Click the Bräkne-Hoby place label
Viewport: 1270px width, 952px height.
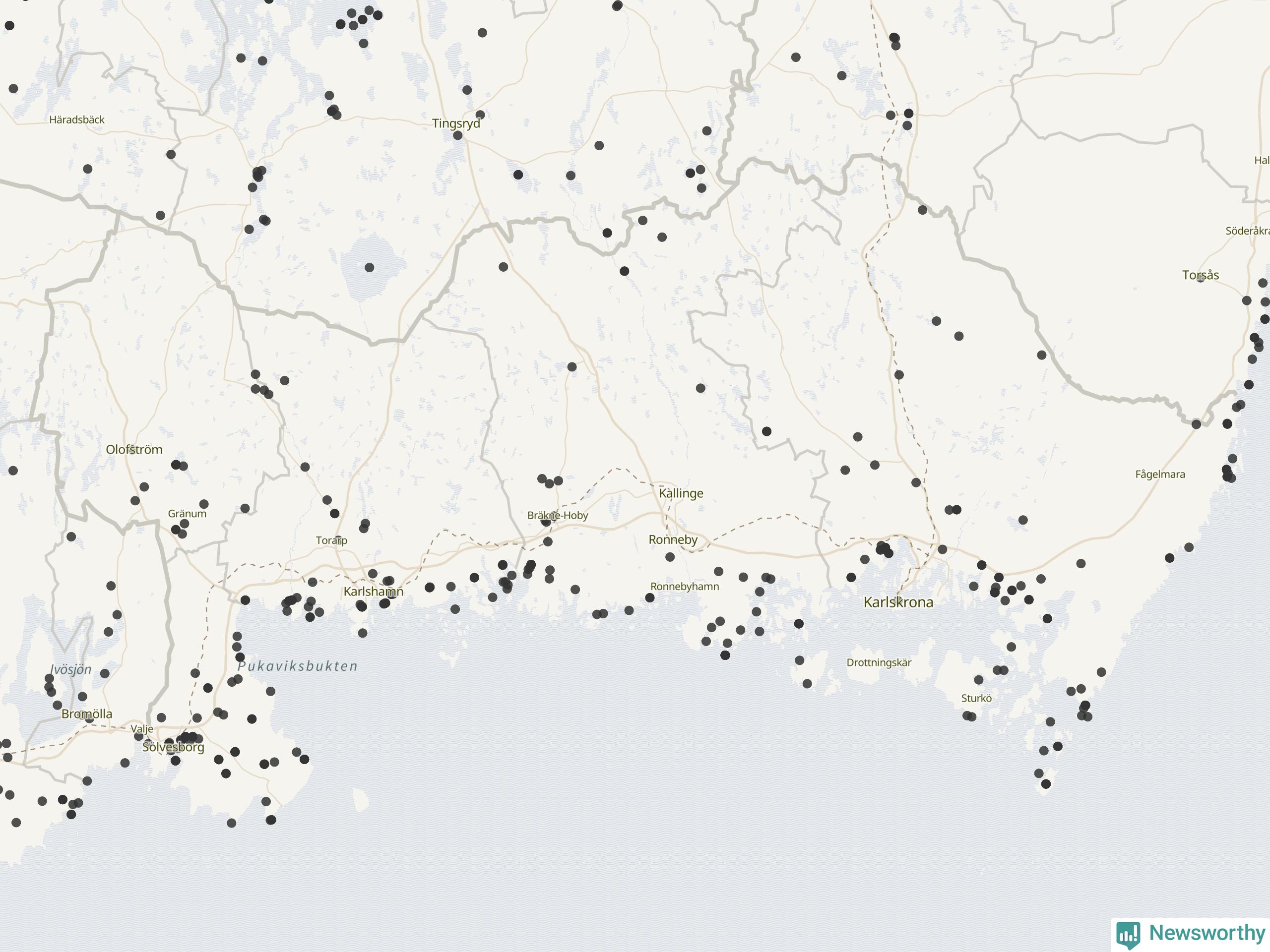(x=558, y=515)
